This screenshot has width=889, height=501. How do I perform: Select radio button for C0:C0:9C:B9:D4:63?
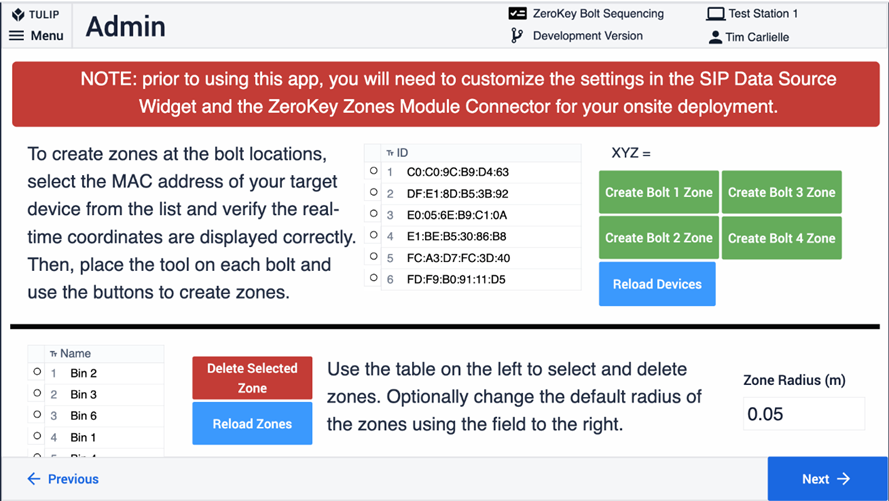coord(373,171)
